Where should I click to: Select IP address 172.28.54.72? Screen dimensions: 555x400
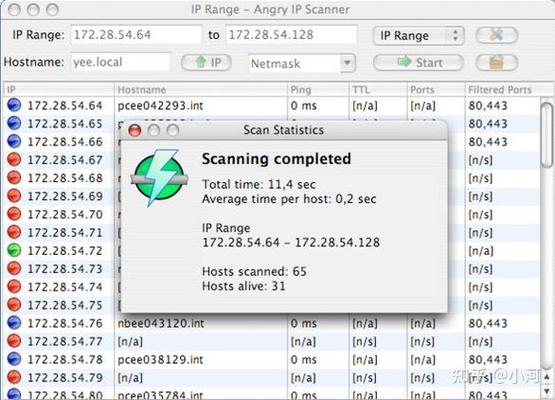pos(65,251)
